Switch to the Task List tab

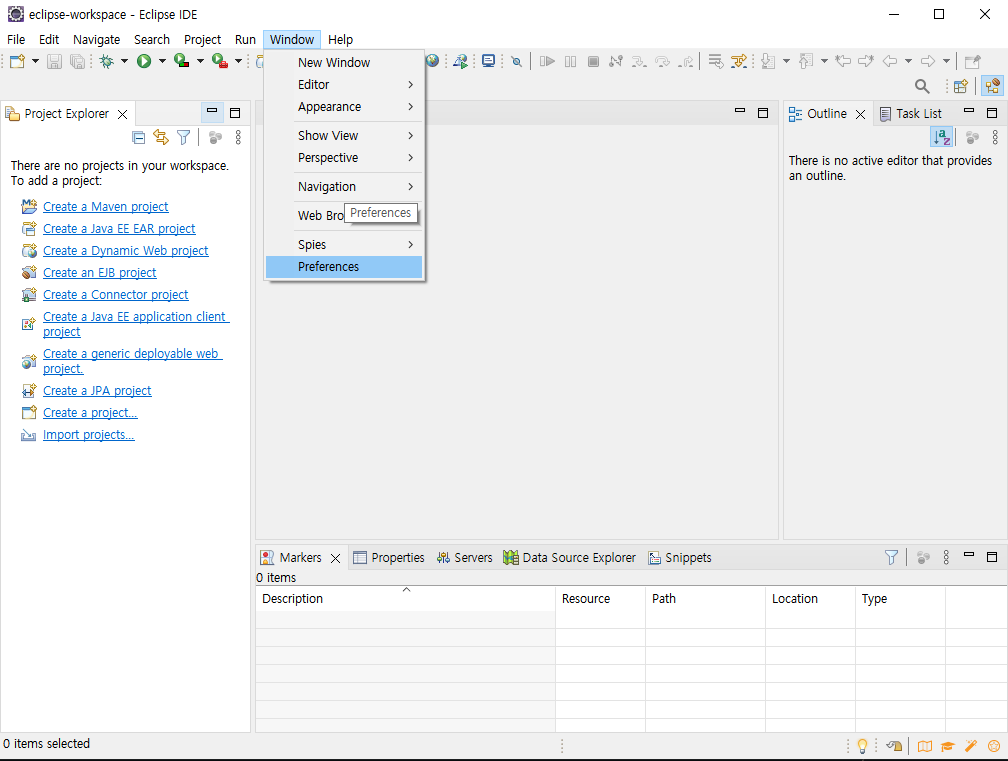point(910,114)
